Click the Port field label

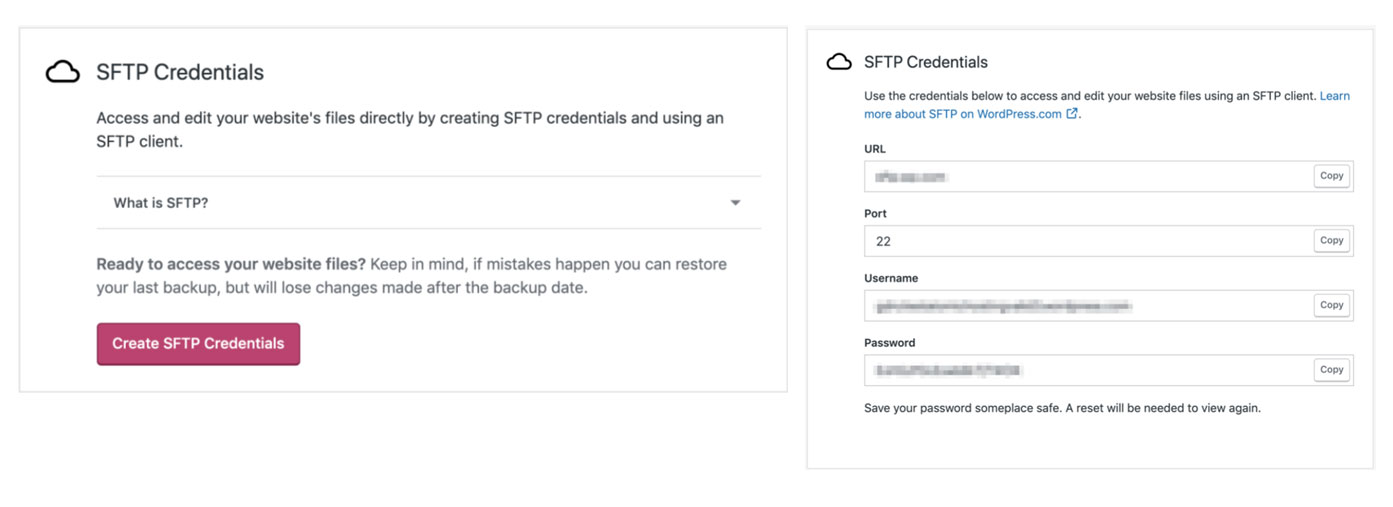click(875, 214)
